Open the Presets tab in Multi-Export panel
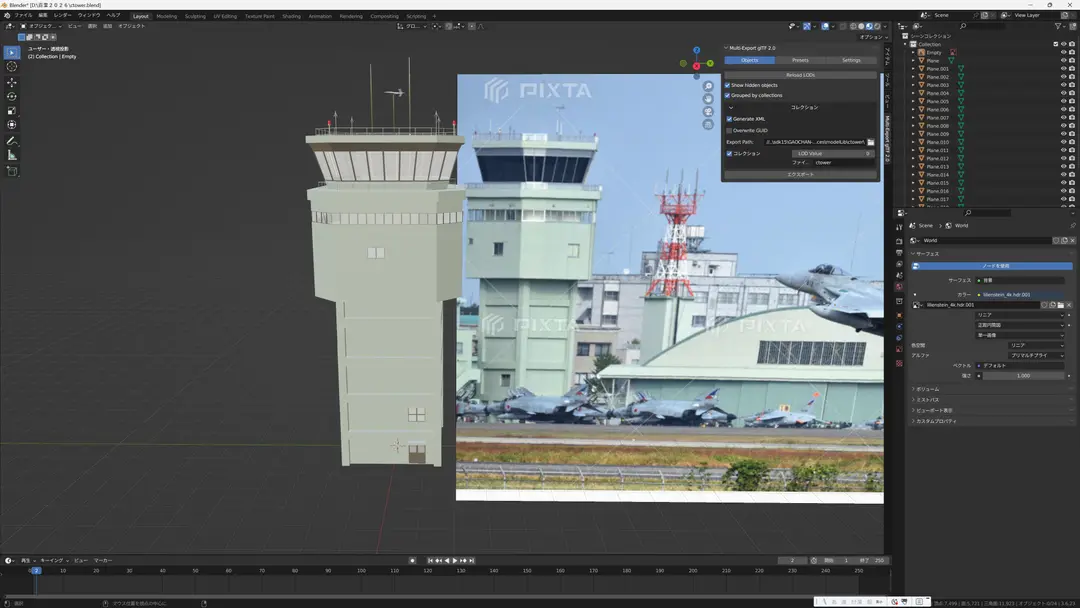The height and width of the screenshot is (608, 1080). pos(800,61)
